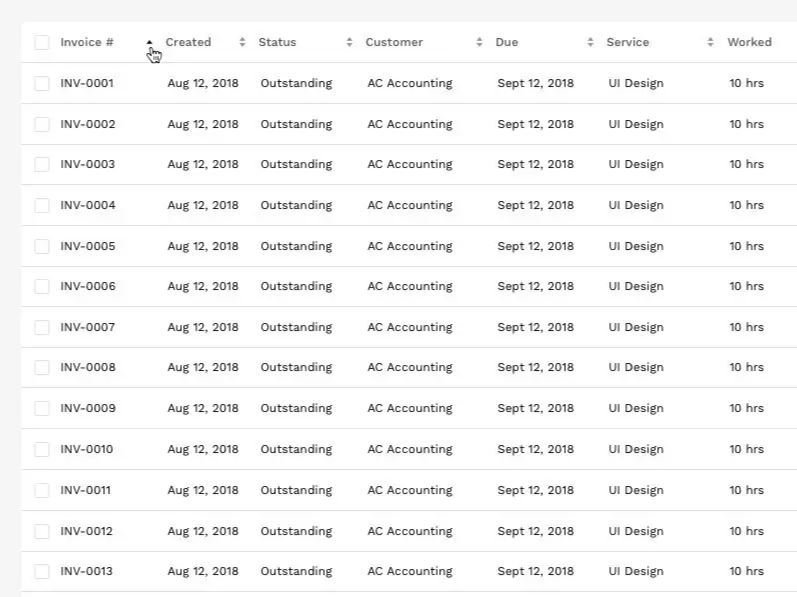This screenshot has height=597, width=797.
Task: Sort by Invoice # column arrow
Action: pyautogui.click(x=149, y=42)
